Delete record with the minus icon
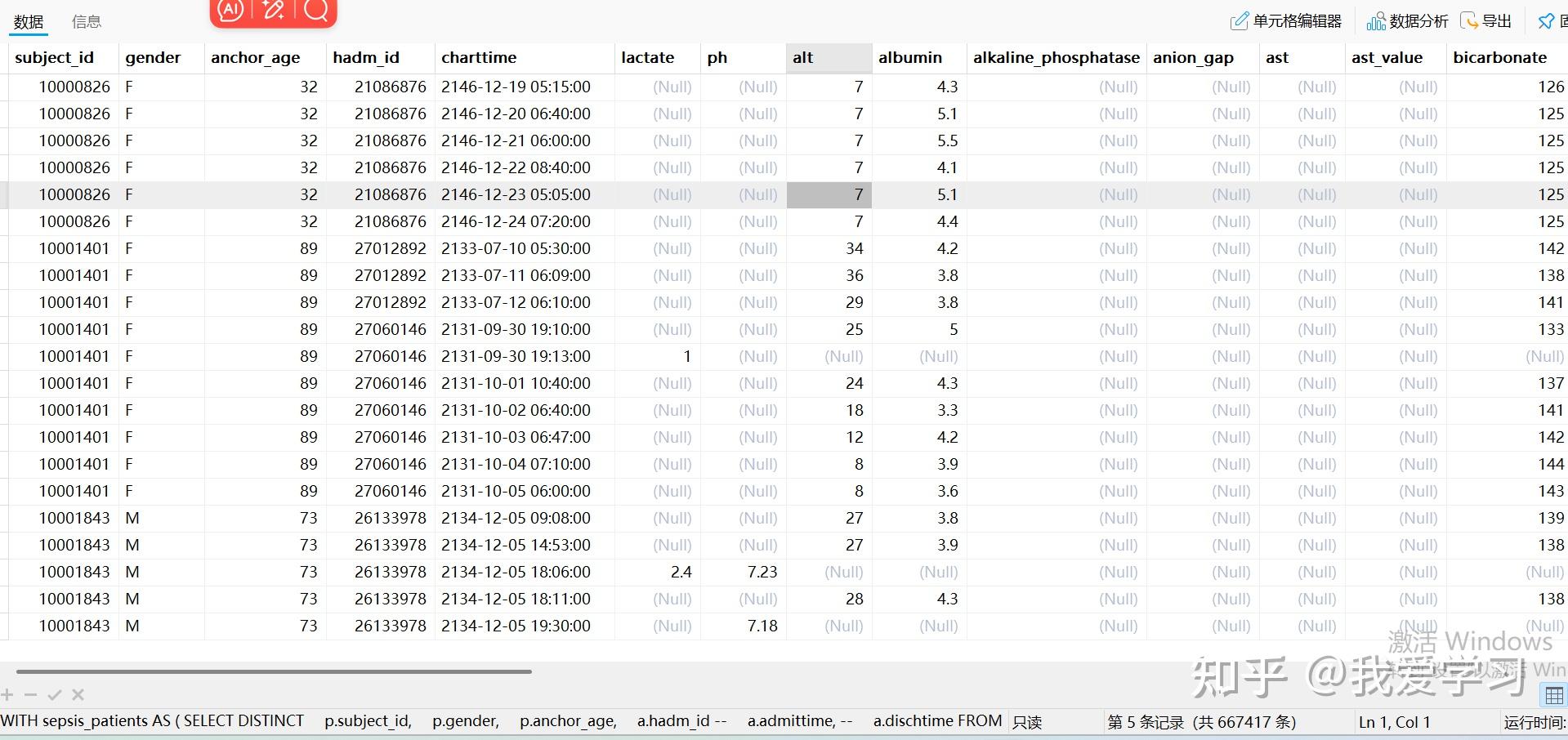Screen dimensions: 1568x740 click(31, 695)
